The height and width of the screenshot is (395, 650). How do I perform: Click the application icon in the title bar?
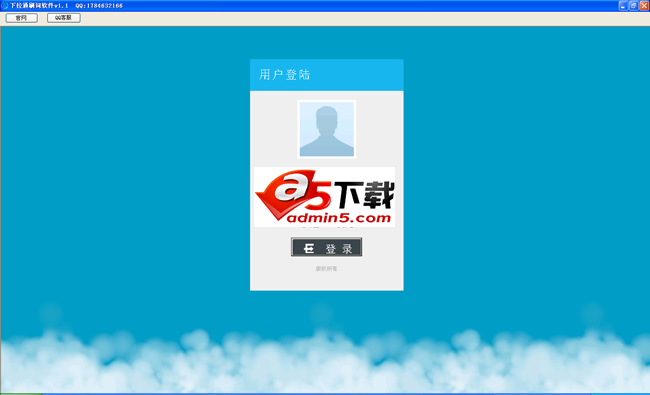point(5,5)
